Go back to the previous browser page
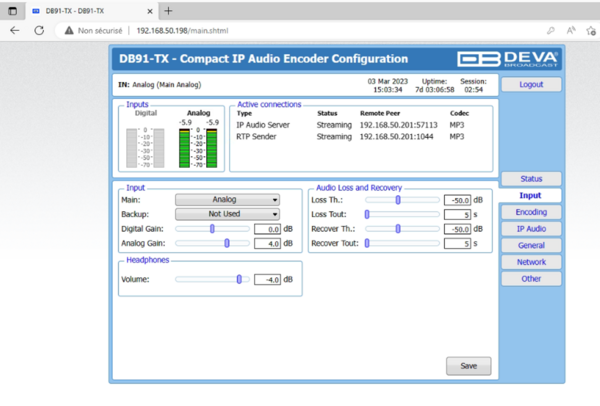This screenshot has height=406, width=600. 15,31
